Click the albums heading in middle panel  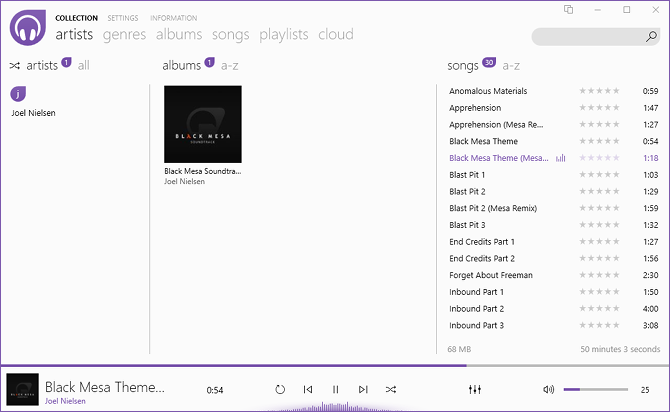[182, 65]
